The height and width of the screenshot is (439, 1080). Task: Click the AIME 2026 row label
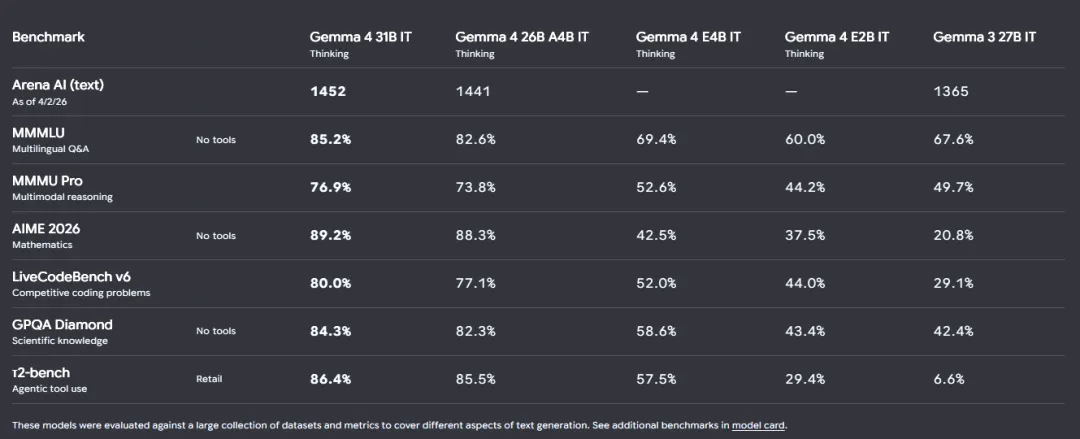[x=46, y=229]
